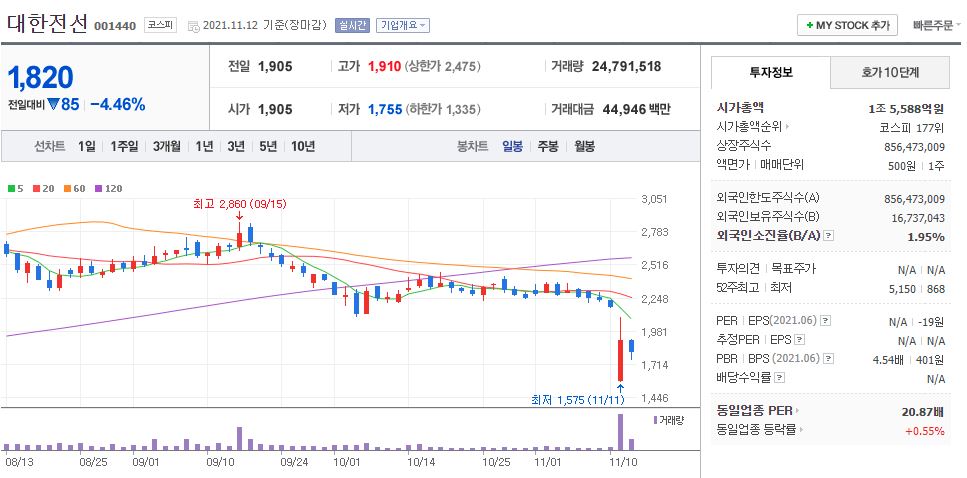Screen dimensions: 967x478
Task: Click the 최저 1,575 (11/11) chart marker
Action: click(578, 400)
